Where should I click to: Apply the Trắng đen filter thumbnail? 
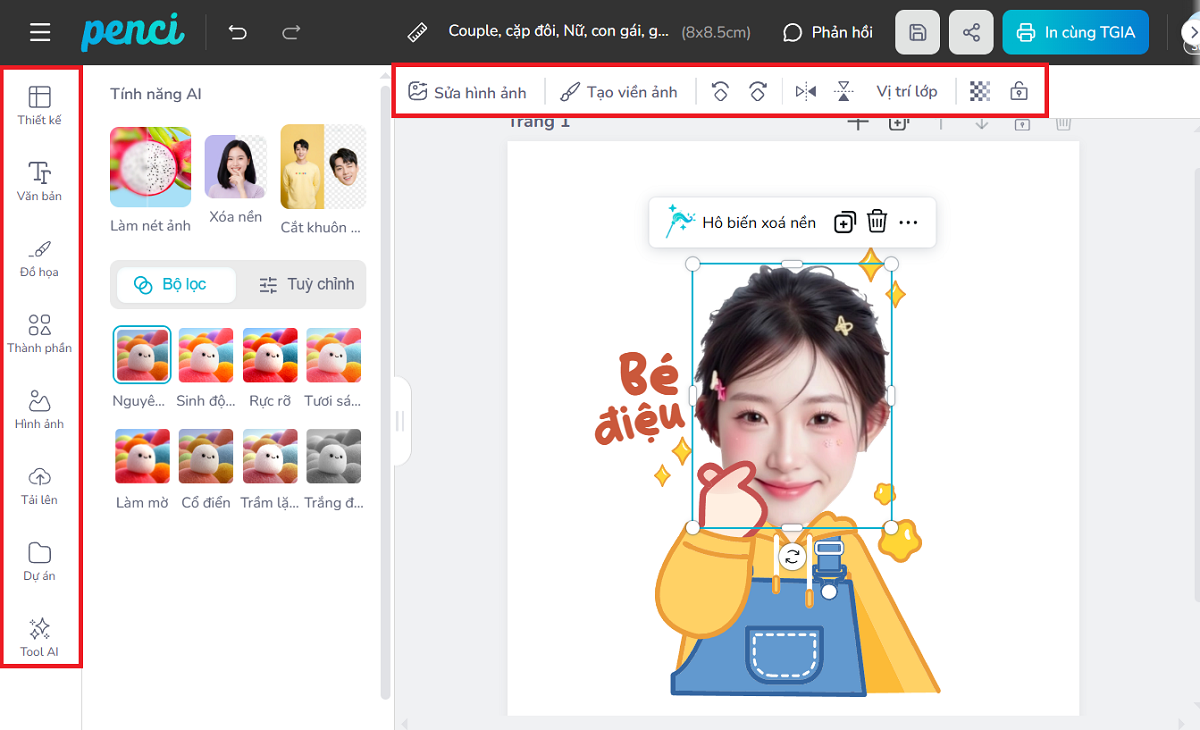333,457
